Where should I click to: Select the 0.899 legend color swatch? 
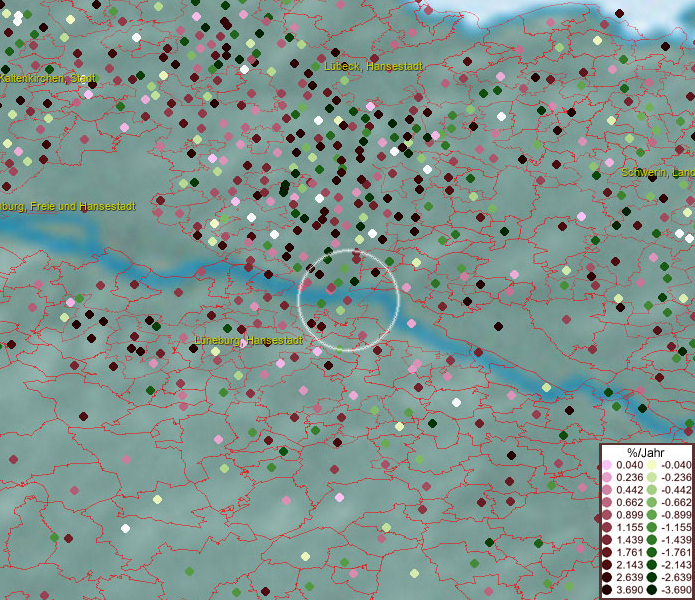pyautogui.click(x=607, y=515)
